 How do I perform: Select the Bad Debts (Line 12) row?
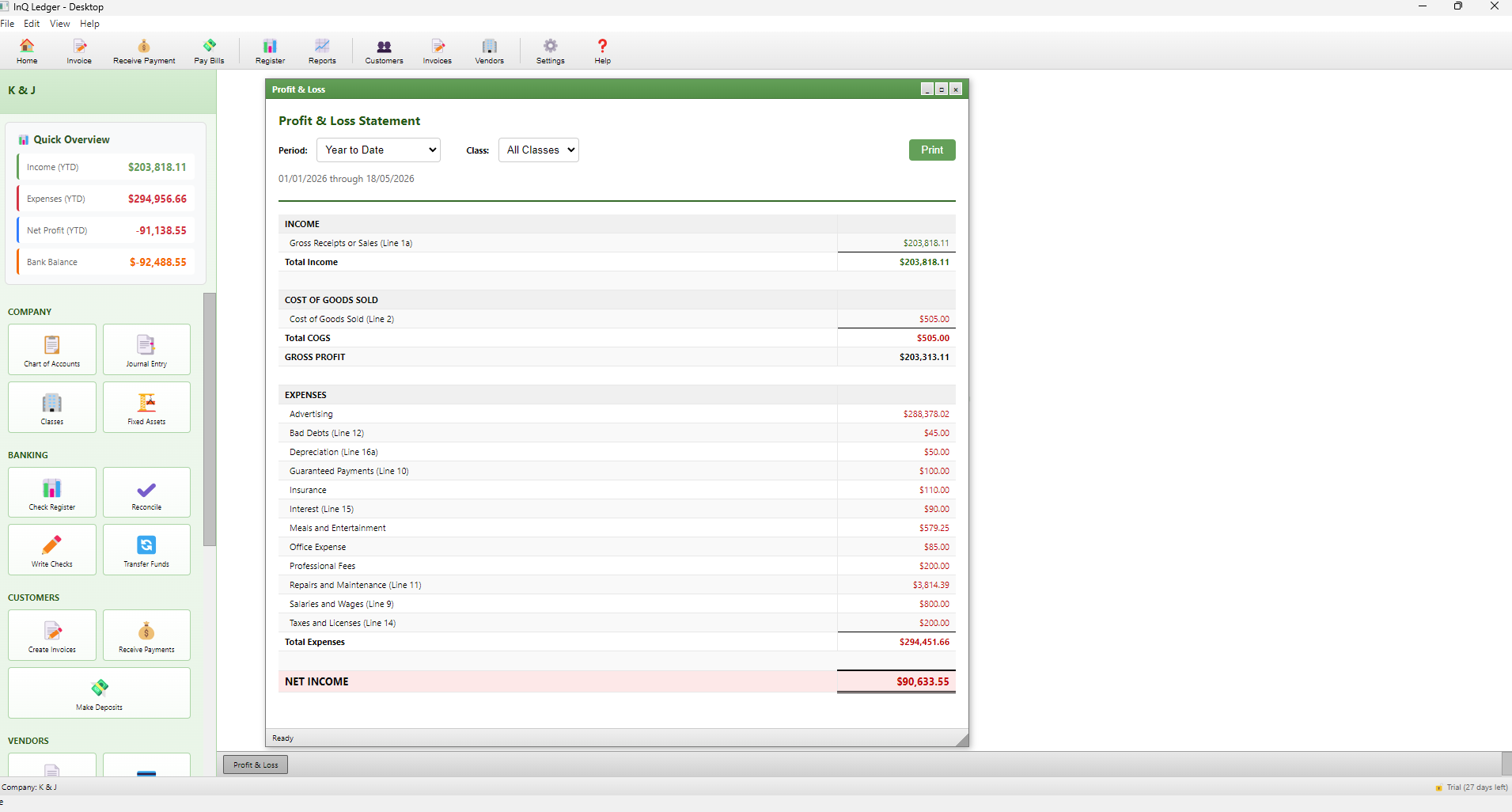point(617,433)
